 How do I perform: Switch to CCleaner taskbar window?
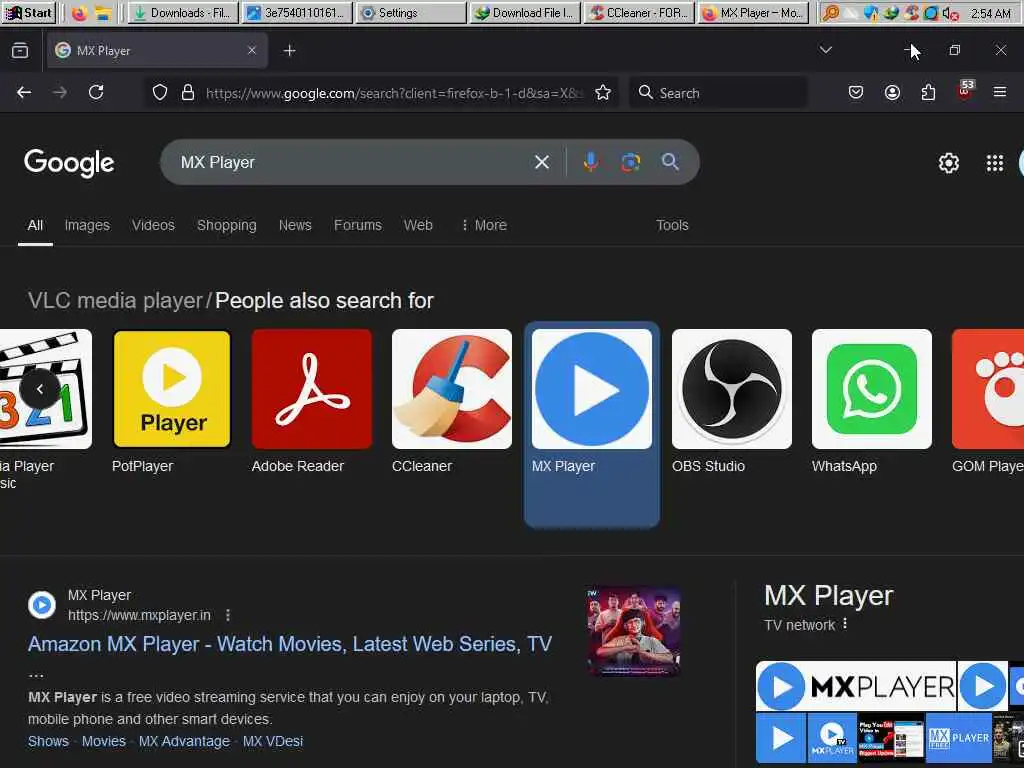pyautogui.click(x=639, y=12)
